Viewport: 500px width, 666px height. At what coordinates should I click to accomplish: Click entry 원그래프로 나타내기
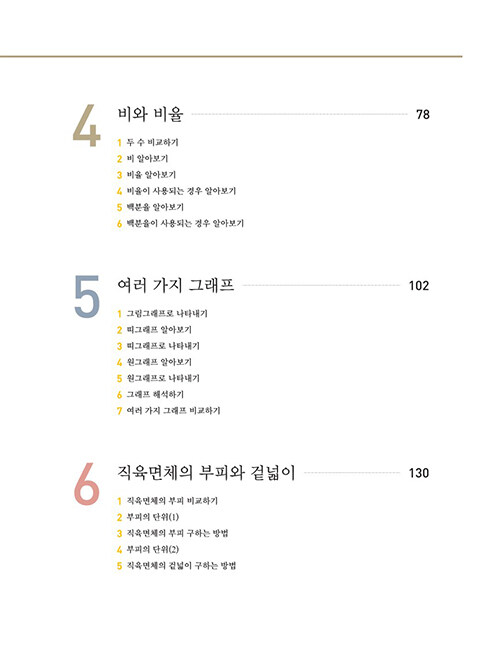click(163, 378)
